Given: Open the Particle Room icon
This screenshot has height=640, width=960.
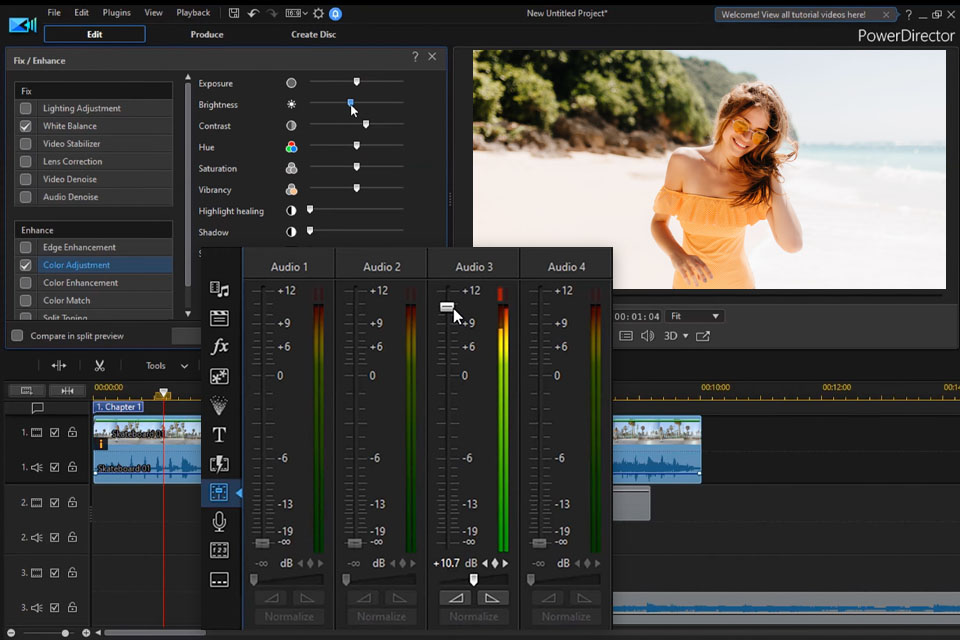Looking at the screenshot, I should click(219, 405).
